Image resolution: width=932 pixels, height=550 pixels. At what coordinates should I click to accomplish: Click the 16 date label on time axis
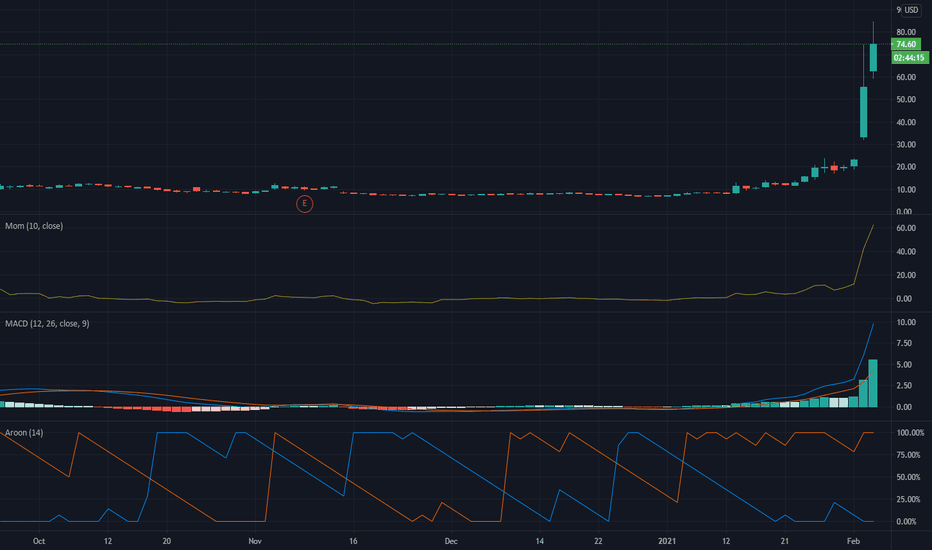pos(353,541)
